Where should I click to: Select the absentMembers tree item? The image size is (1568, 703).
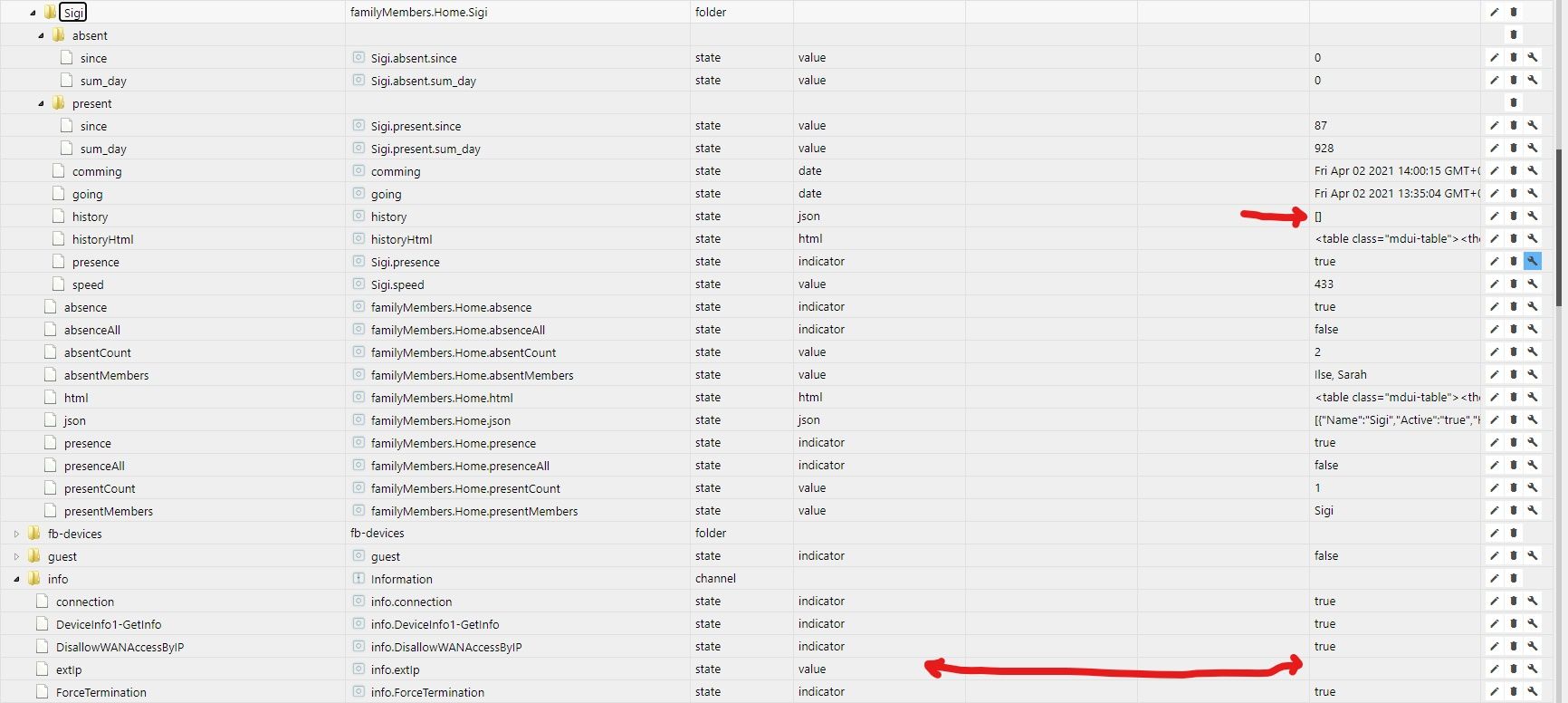(x=106, y=375)
